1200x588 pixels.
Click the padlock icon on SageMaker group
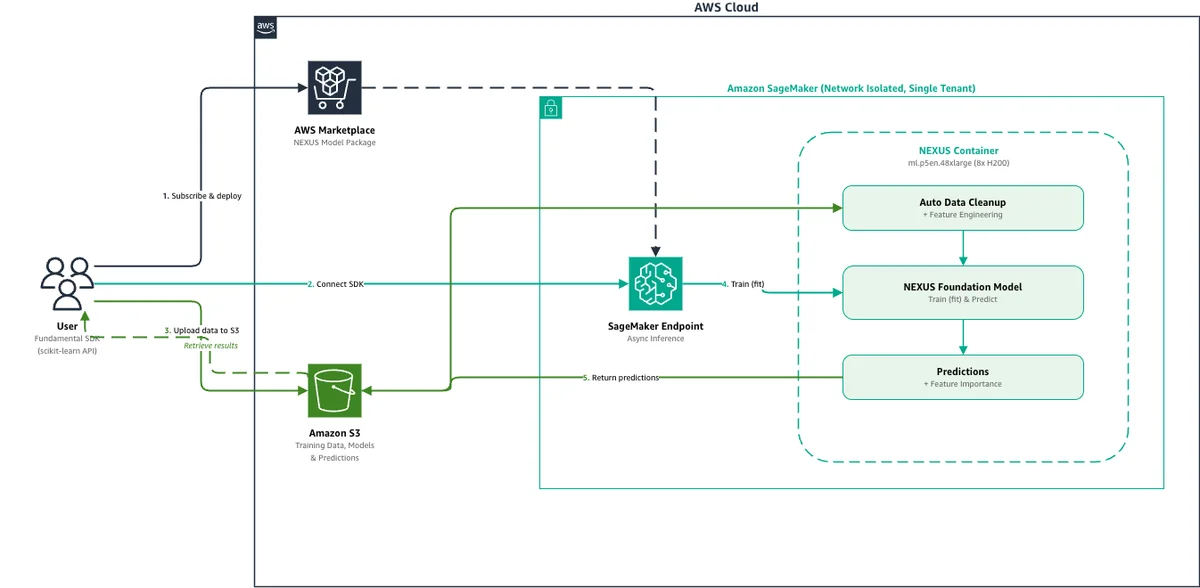tap(550, 108)
